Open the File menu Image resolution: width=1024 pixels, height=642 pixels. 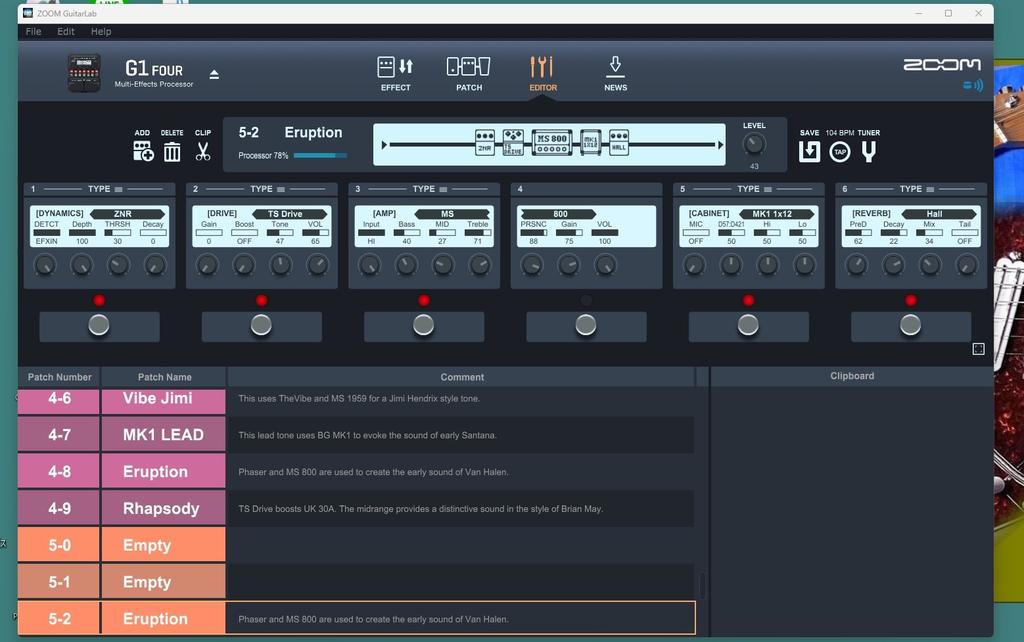[33, 31]
